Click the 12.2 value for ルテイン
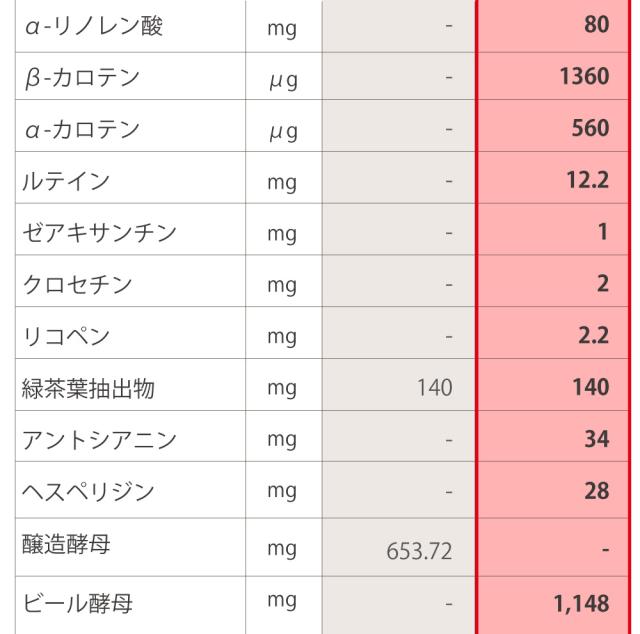 [589, 181]
